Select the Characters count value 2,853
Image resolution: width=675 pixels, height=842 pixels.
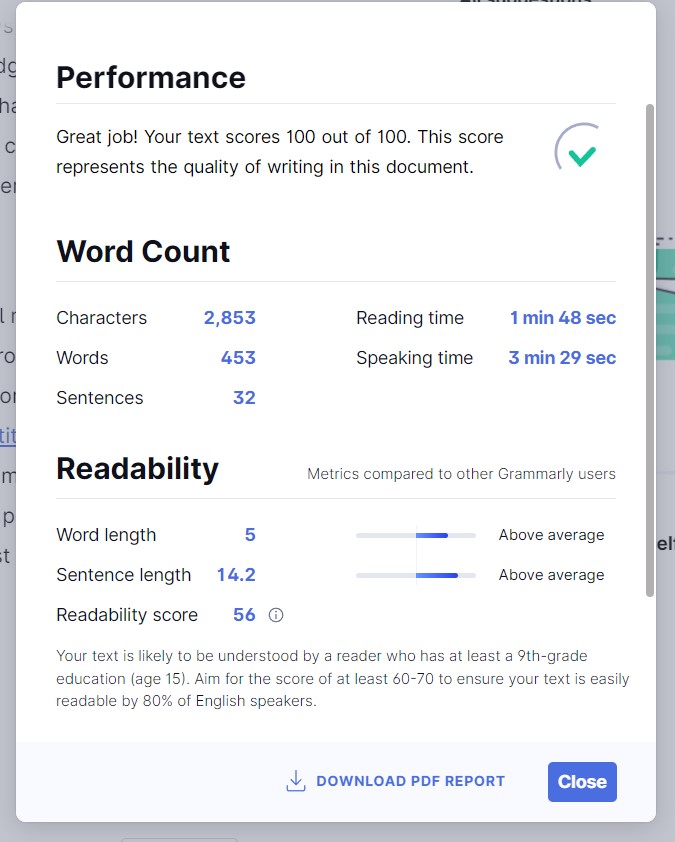229,318
